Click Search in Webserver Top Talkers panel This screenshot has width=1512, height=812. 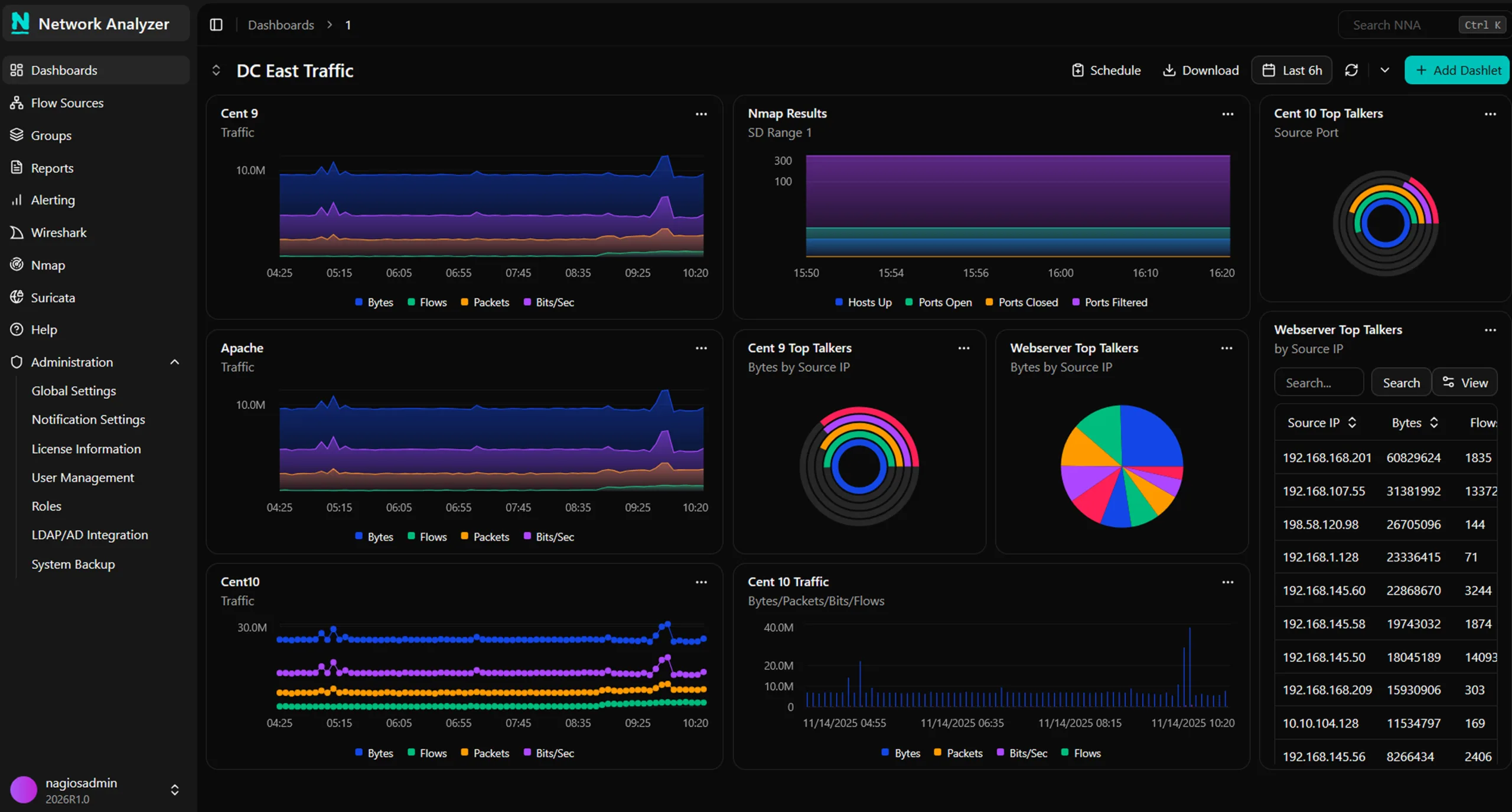[1400, 382]
